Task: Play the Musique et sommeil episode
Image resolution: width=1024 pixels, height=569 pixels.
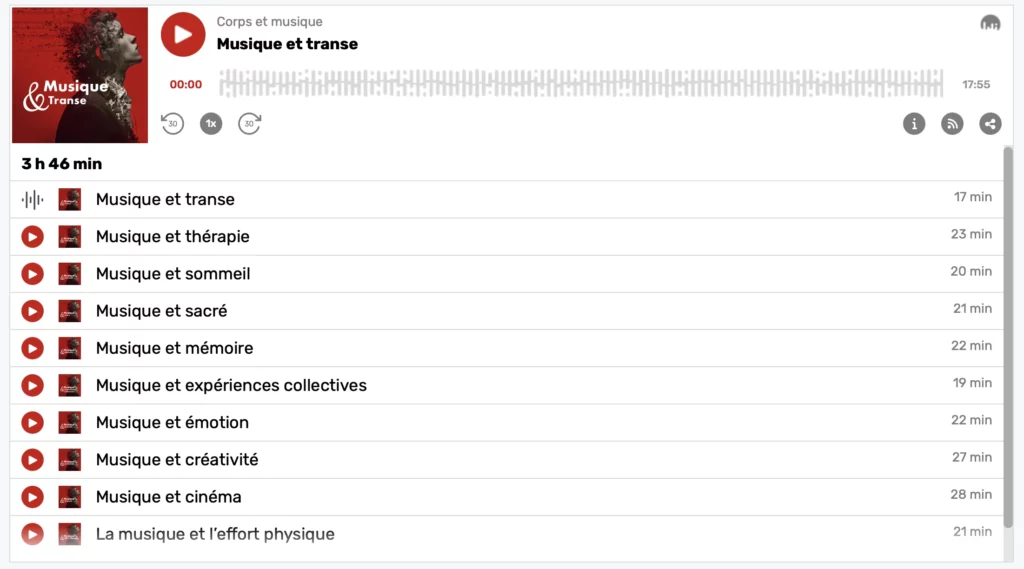Action: 33,274
